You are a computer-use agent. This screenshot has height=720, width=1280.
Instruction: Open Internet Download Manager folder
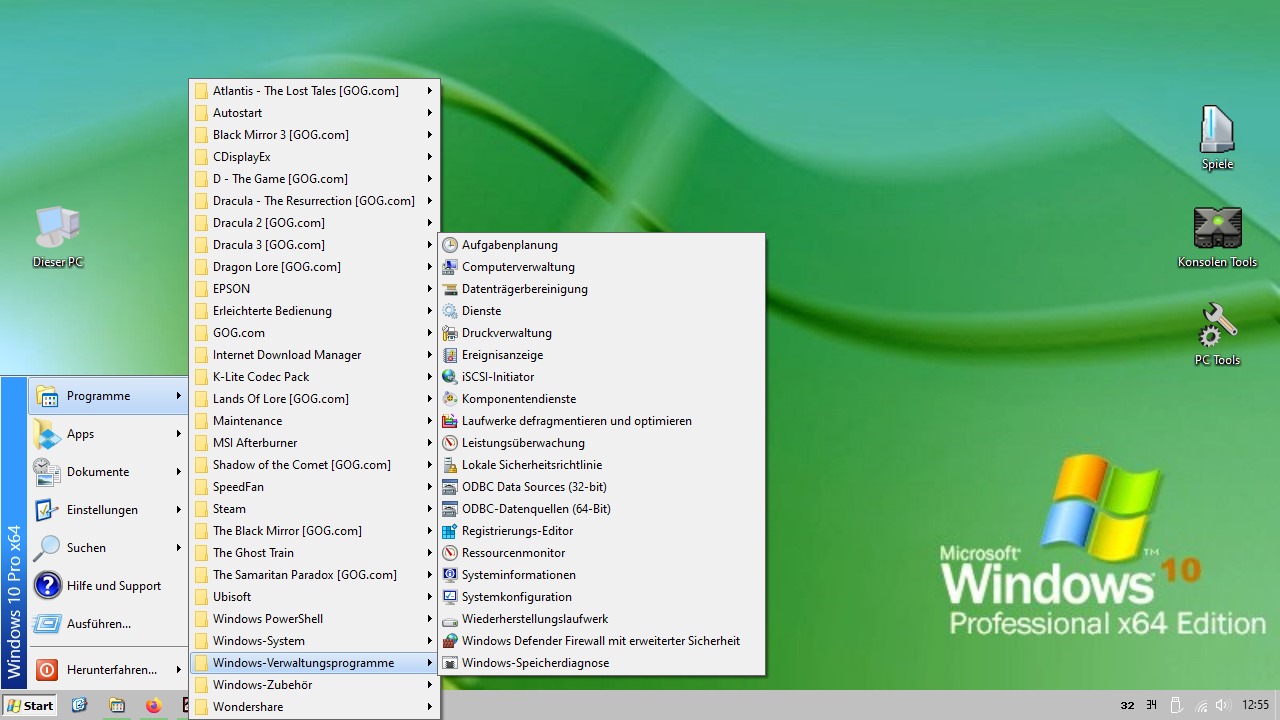coord(314,355)
